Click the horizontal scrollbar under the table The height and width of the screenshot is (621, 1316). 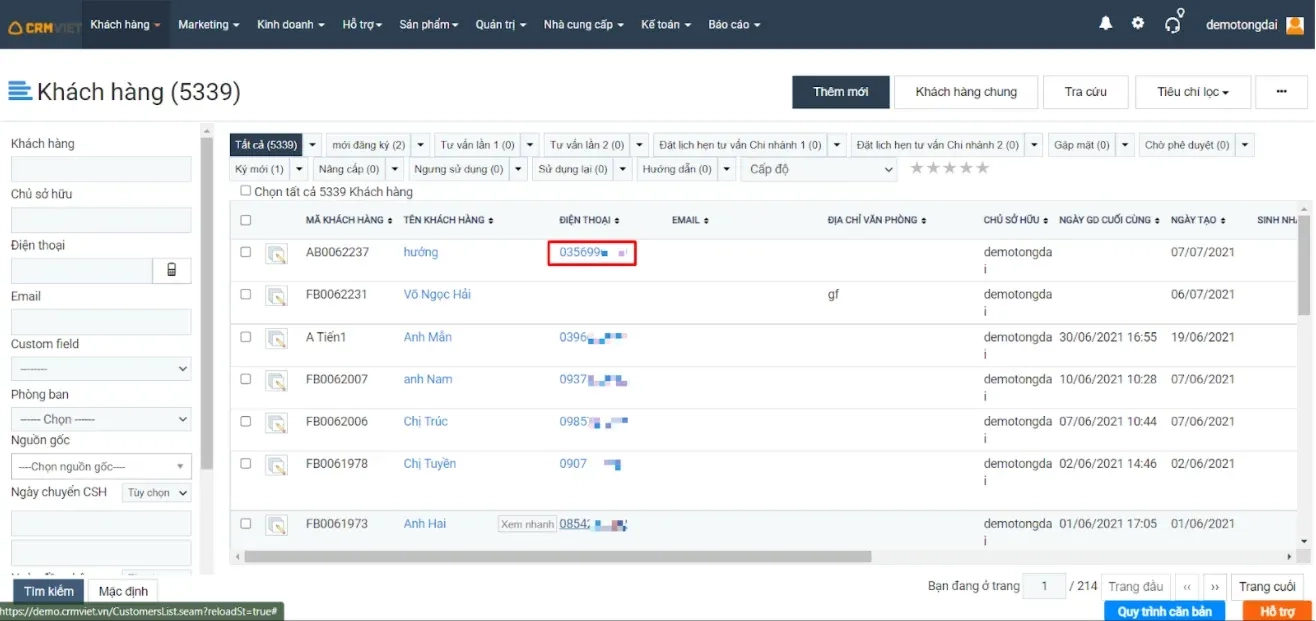558,557
